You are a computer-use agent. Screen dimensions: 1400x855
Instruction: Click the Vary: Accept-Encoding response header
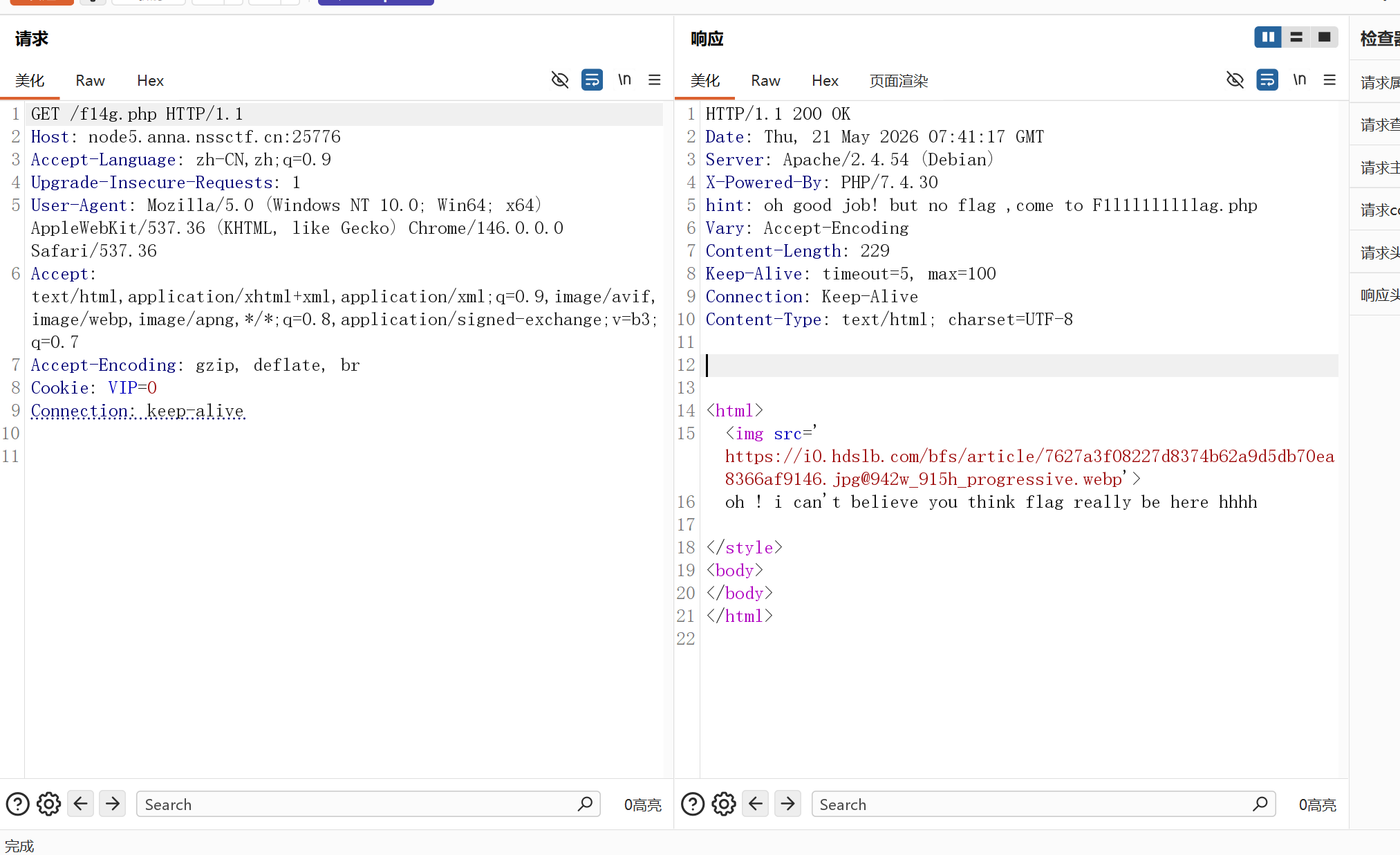coord(807,228)
